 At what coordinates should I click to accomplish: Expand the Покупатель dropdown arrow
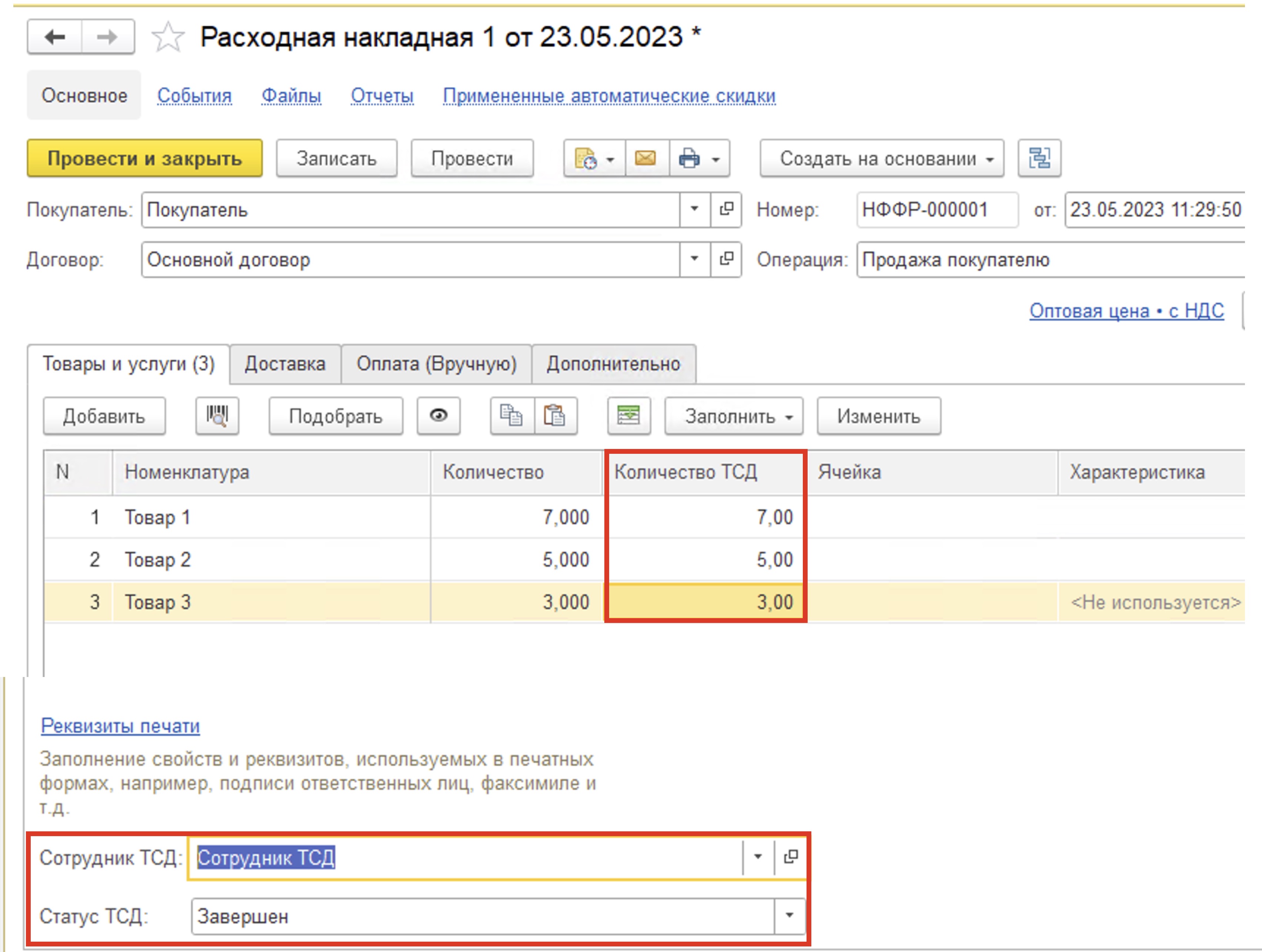coord(695,210)
